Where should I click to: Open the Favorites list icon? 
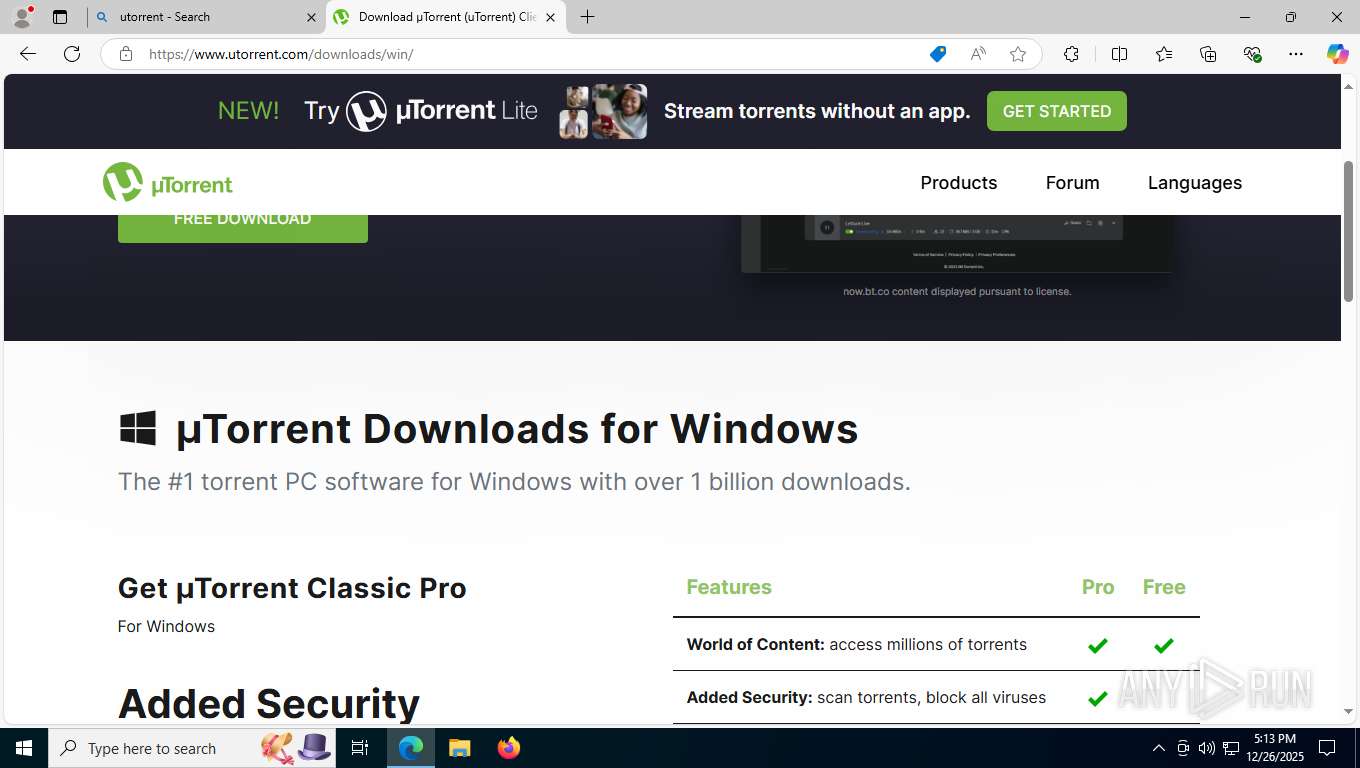[1164, 54]
